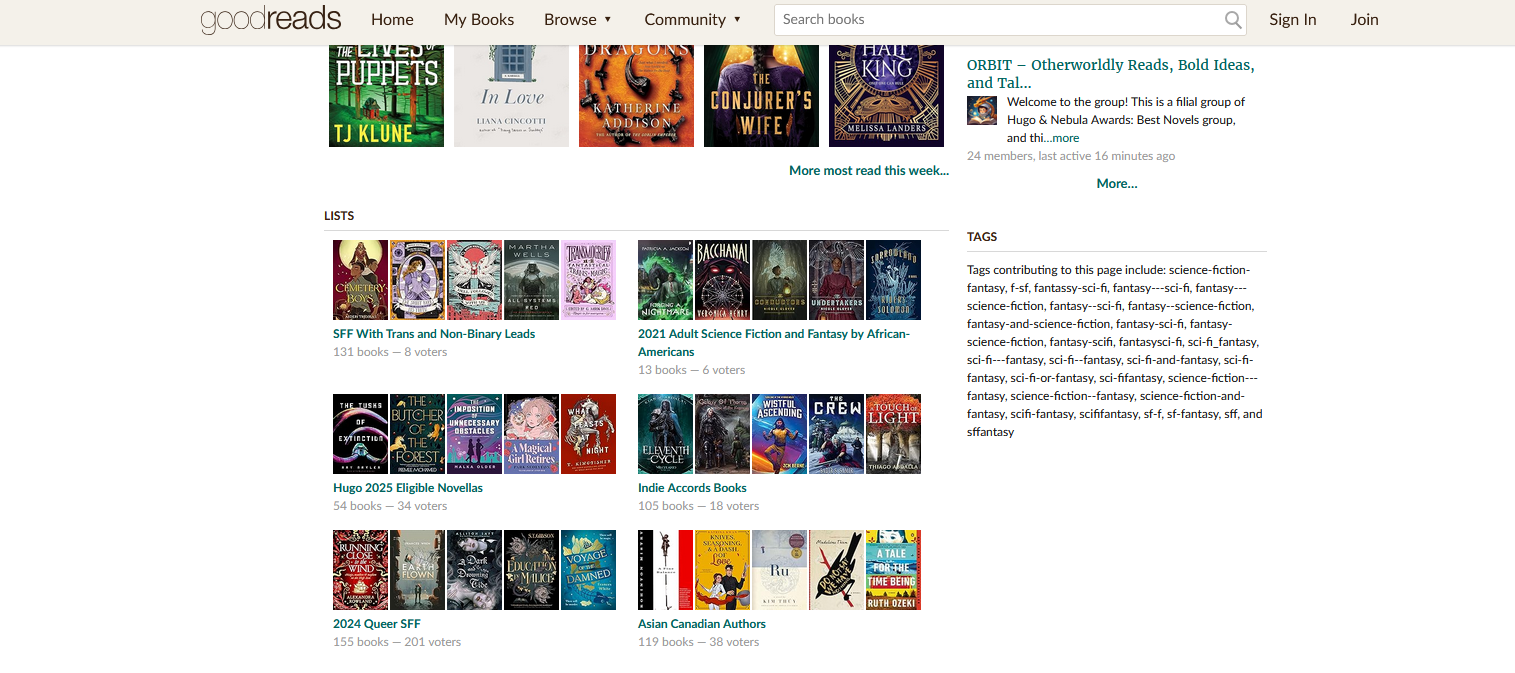Click the magnifying glass search icon
The width and height of the screenshot is (1515, 673).
click(1233, 19)
